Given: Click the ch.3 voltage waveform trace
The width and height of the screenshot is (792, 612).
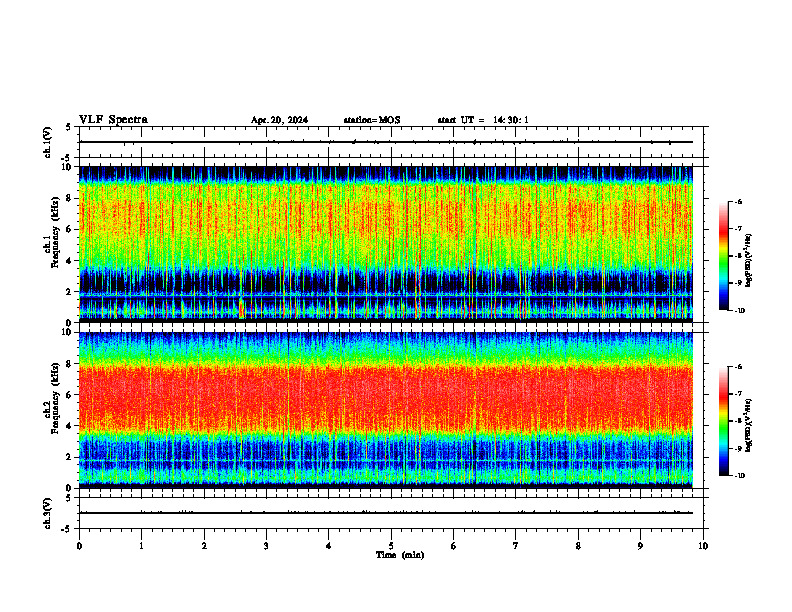Looking at the screenshot, I should click(386, 513).
